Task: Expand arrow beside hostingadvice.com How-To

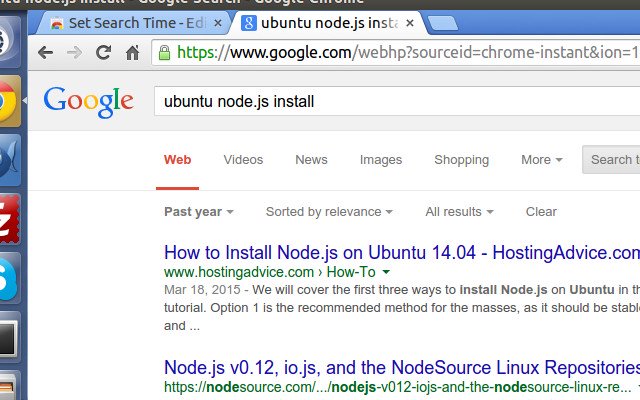Action: [386, 272]
